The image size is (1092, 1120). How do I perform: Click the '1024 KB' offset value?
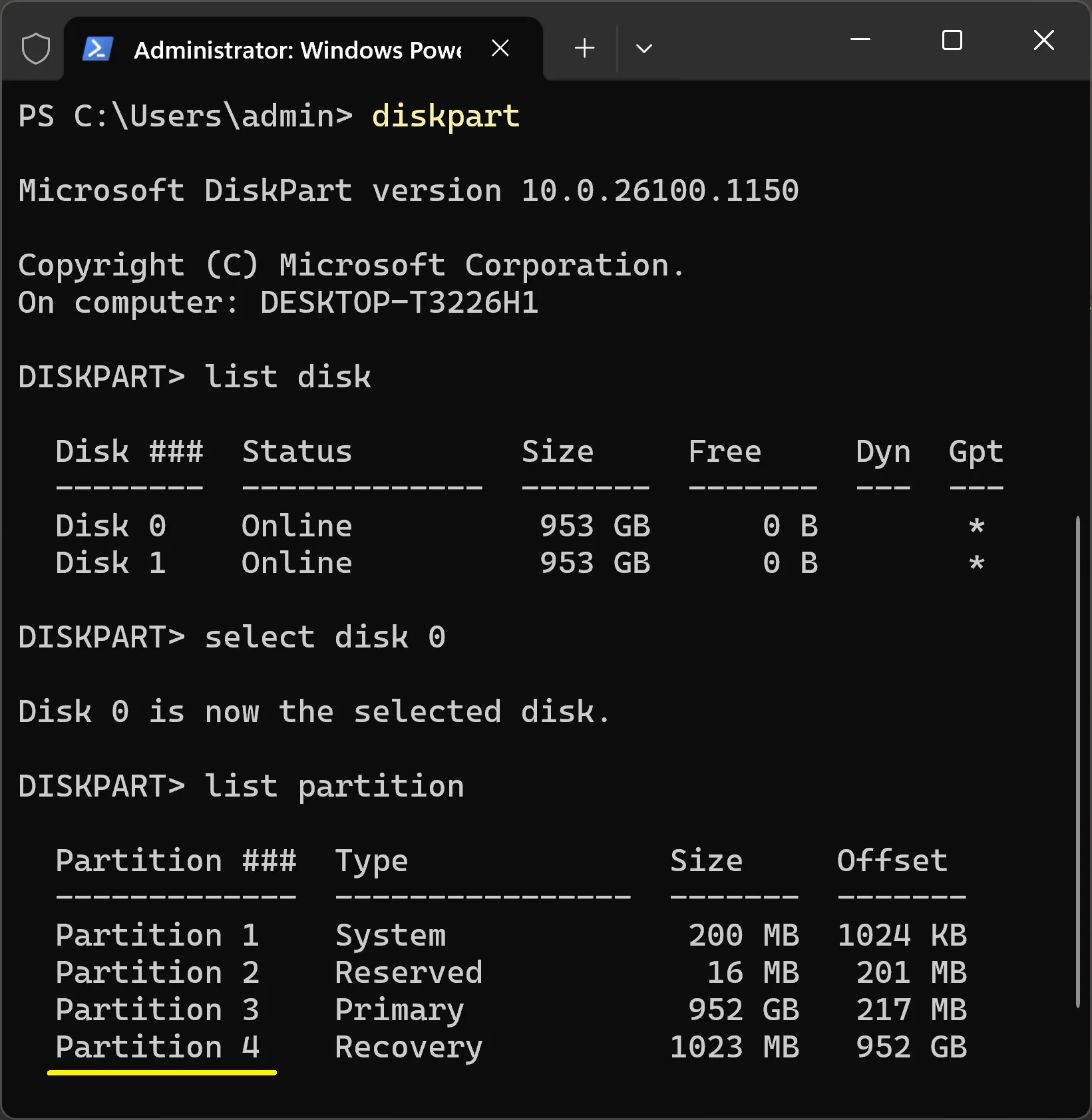click(902, 936)
